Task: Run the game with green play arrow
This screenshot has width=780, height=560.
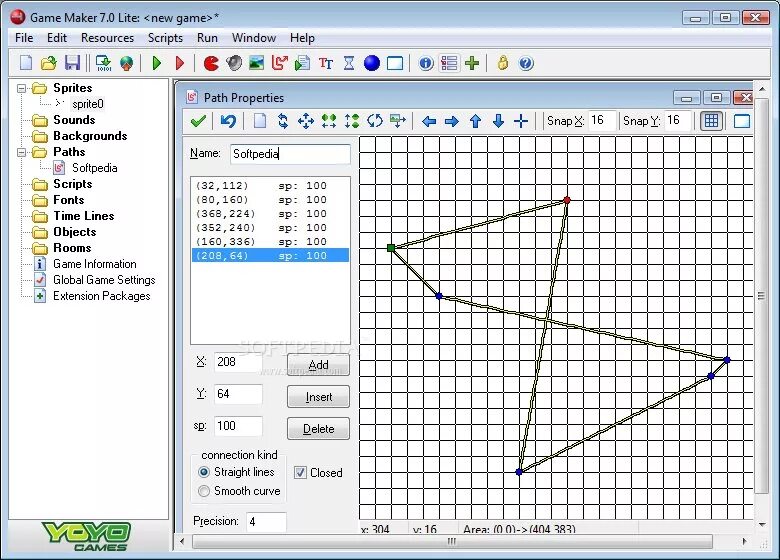Action: pyautogui.click(x=157, y=63)
